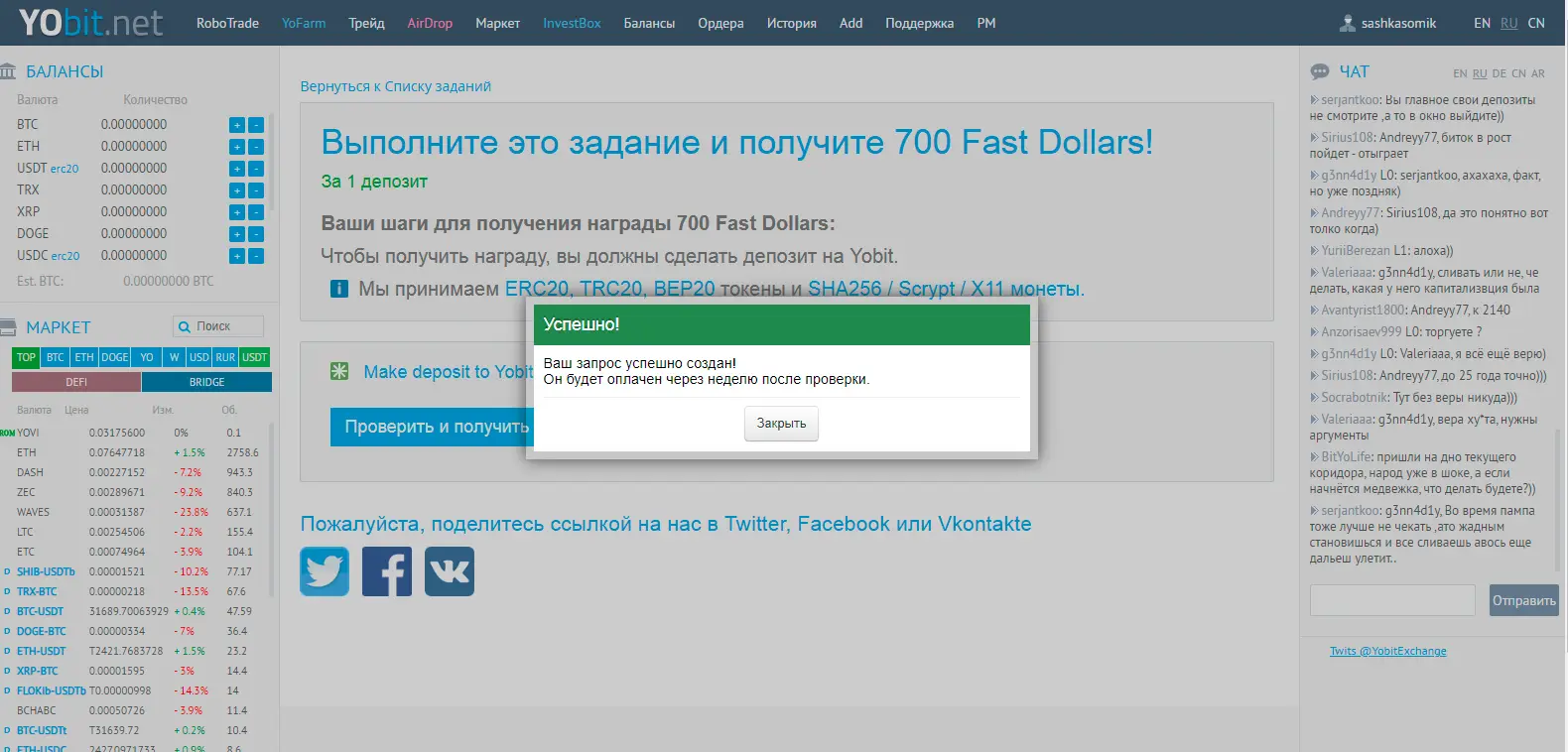Click the chat bubble icon
The height and width of the screenshot is (752, 1568).
tap(1320, 71)
